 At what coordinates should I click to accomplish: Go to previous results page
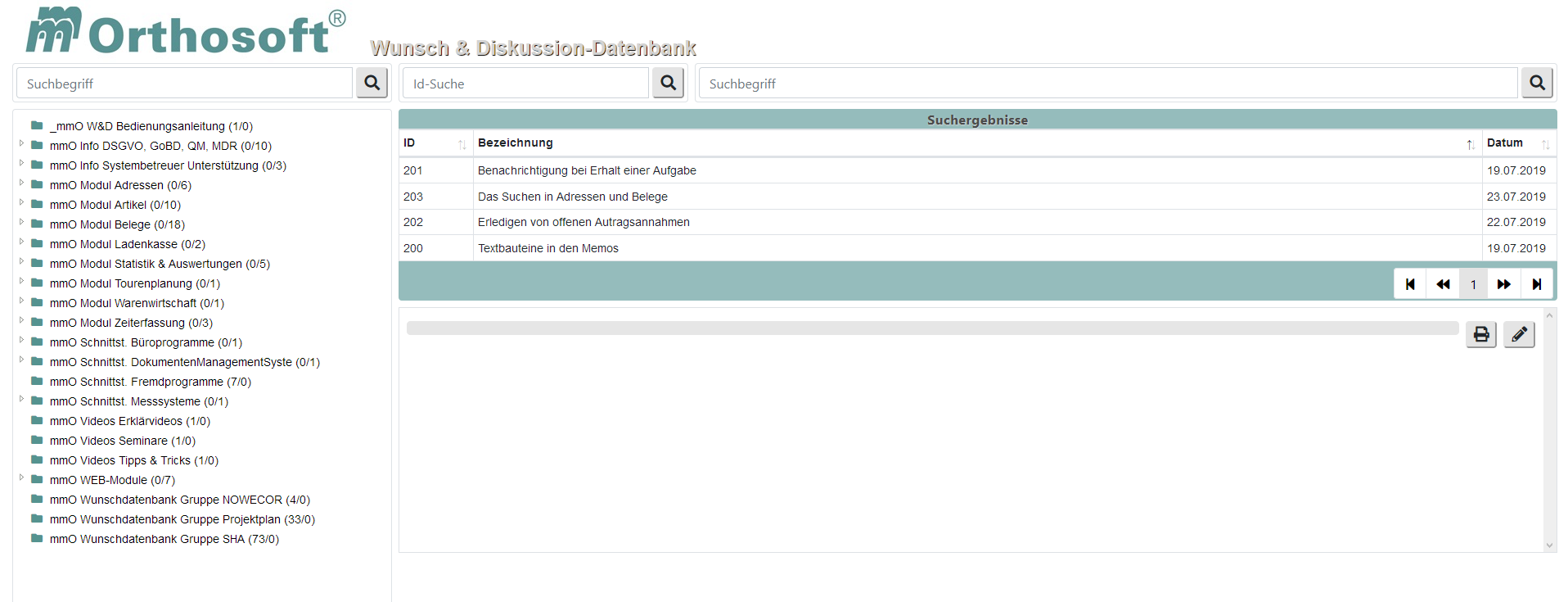click(1442, 284)
